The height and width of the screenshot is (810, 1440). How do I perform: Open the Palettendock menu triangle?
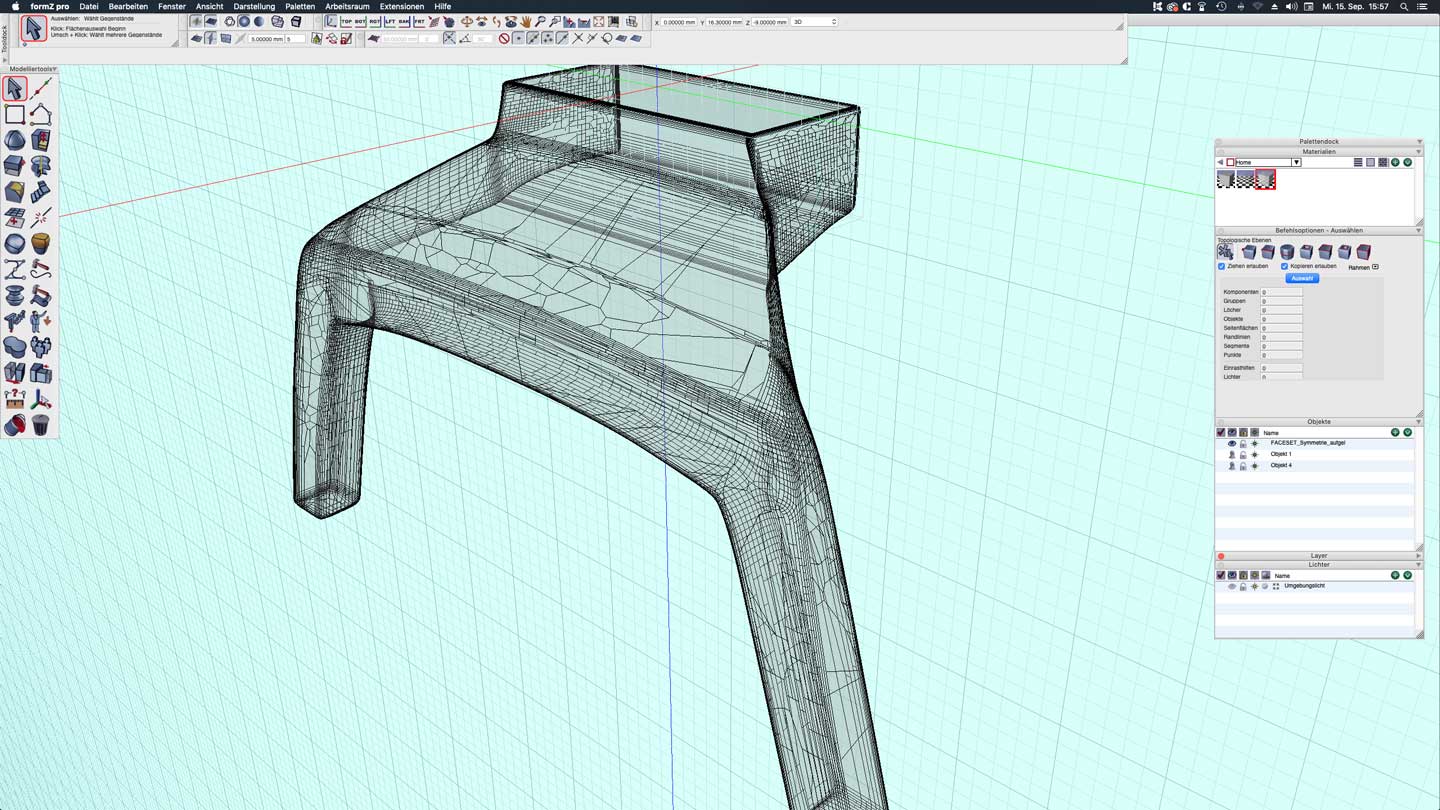coord(1418,142)
